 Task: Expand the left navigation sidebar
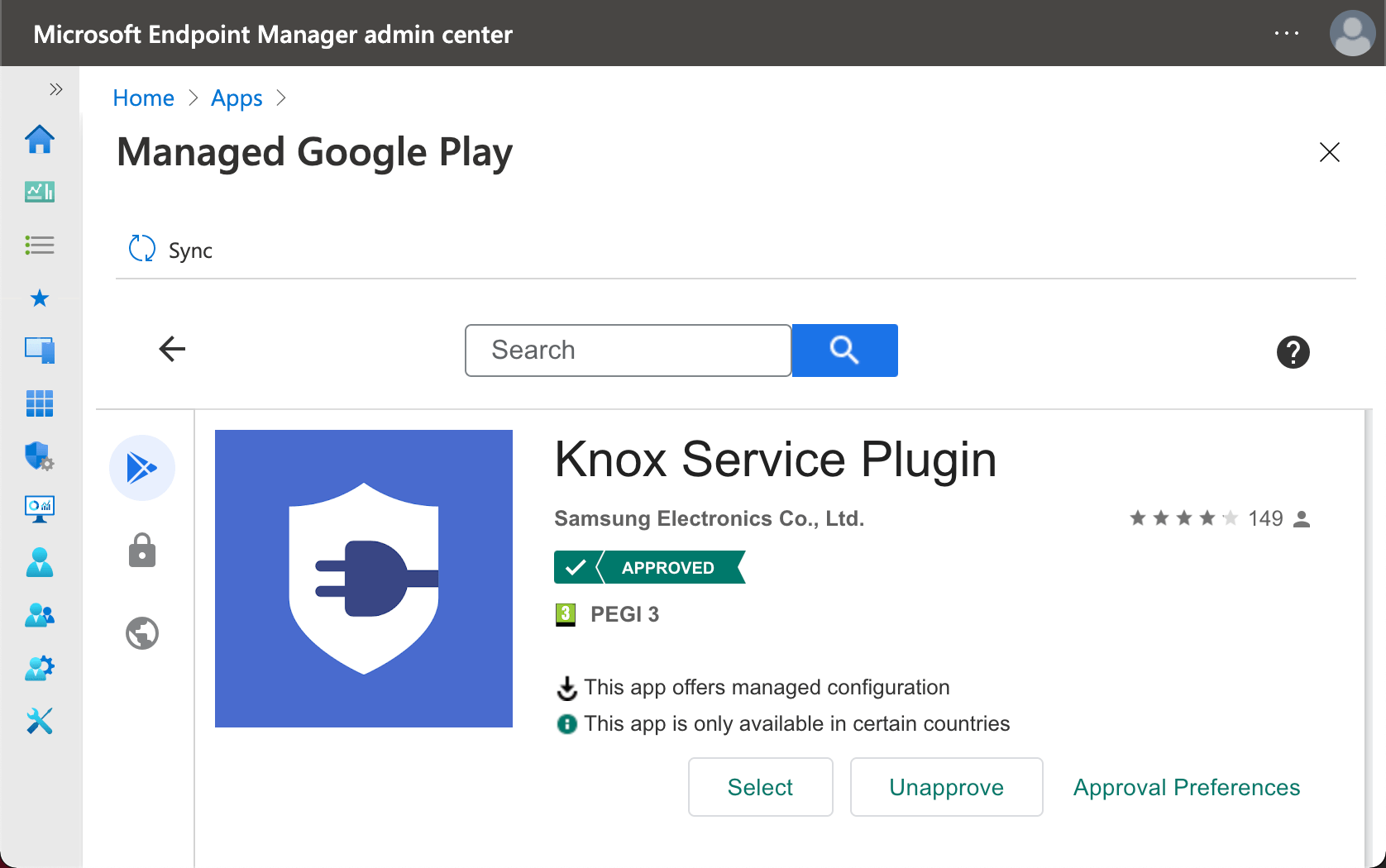pos(55,89)
